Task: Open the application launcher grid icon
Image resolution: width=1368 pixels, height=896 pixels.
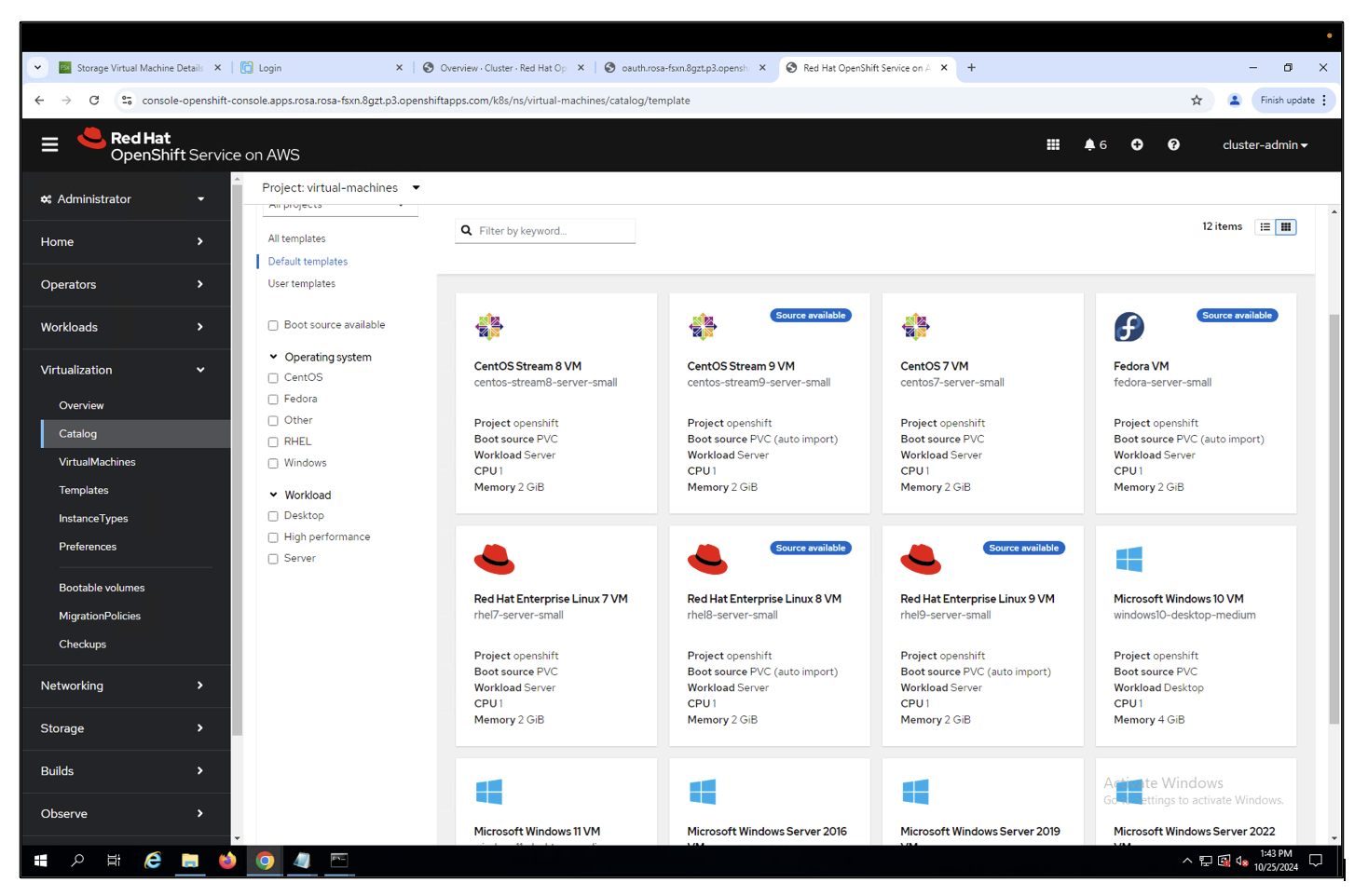Action: (1053, 144)
